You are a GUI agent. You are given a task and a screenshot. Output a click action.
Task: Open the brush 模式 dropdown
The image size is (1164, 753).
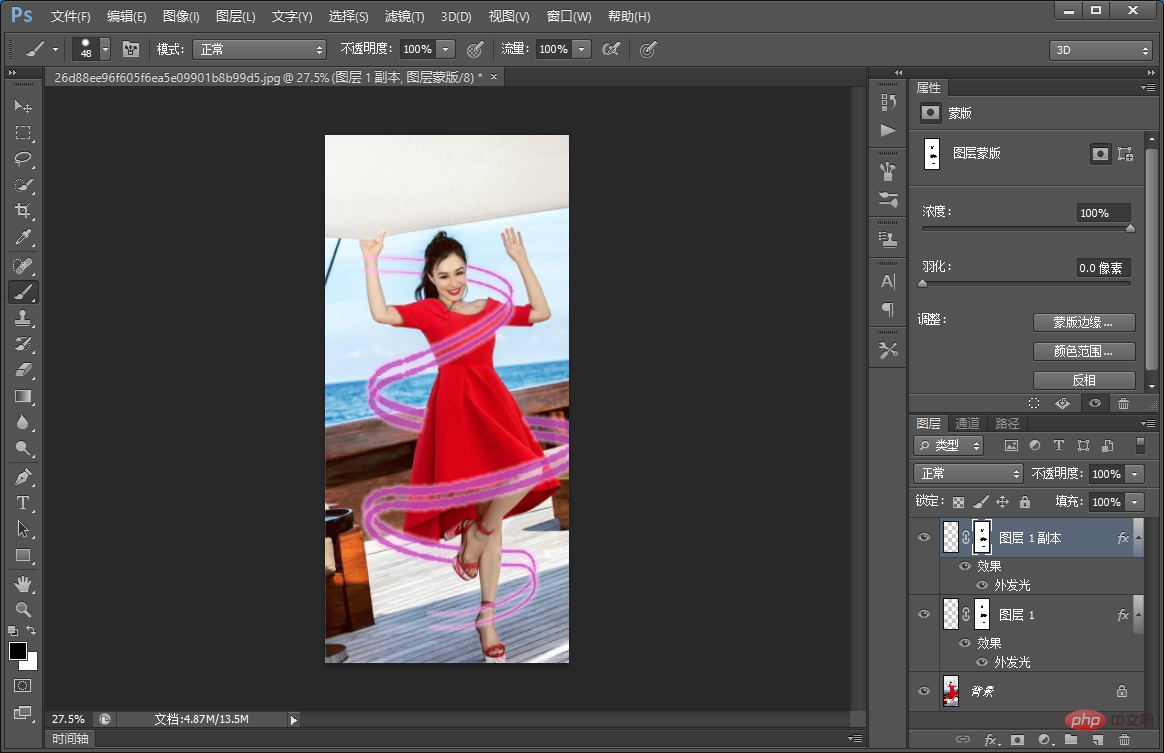click(x=259, y=49)
